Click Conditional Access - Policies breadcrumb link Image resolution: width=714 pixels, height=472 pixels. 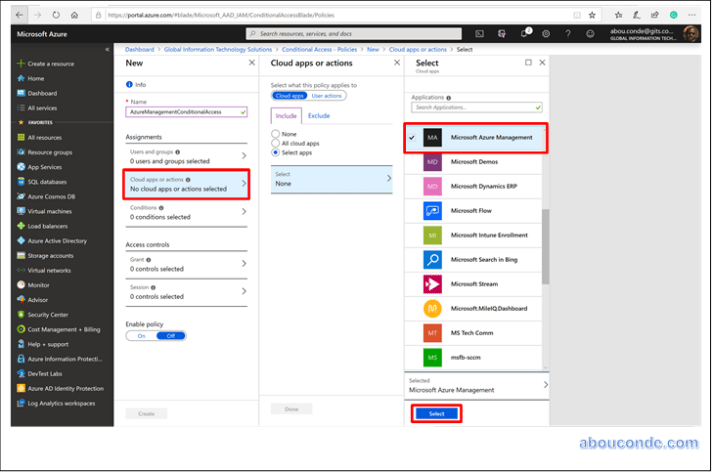click(318, 49)
